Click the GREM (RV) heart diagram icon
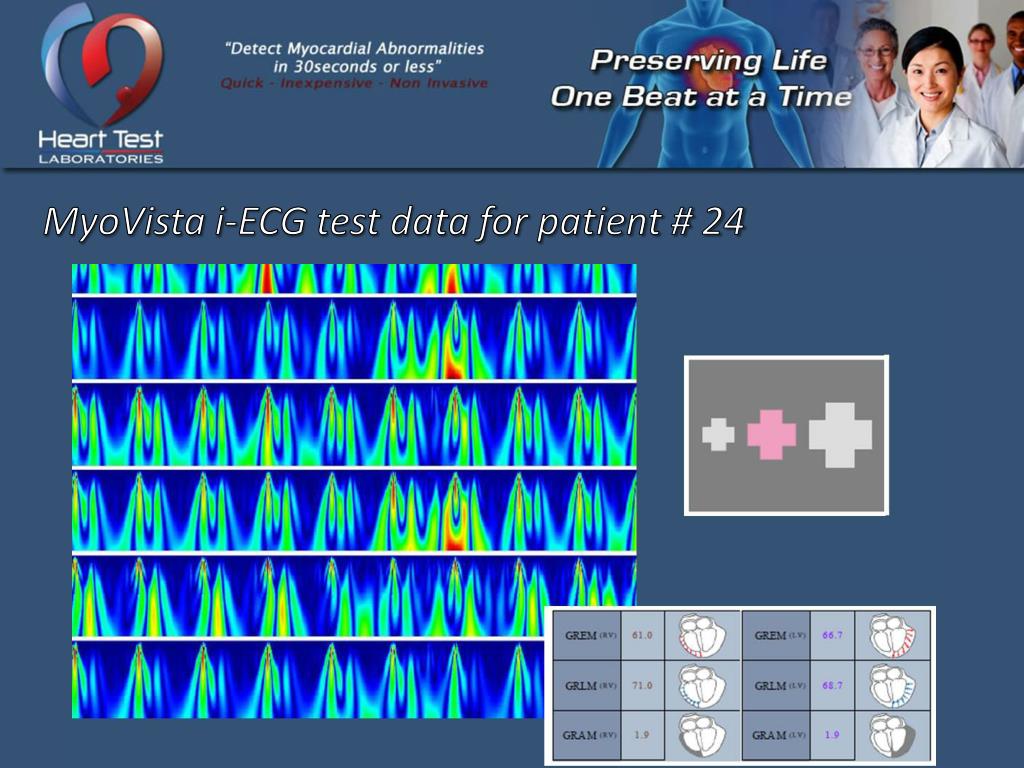Screen dimensions: 1024x768 point(702,635)
